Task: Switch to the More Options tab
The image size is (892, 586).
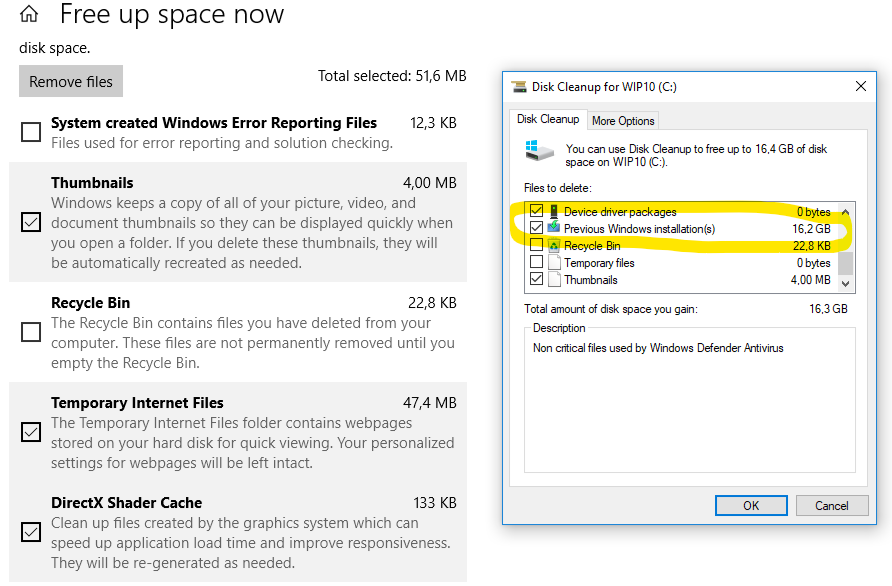Action: tap(623, 121)
